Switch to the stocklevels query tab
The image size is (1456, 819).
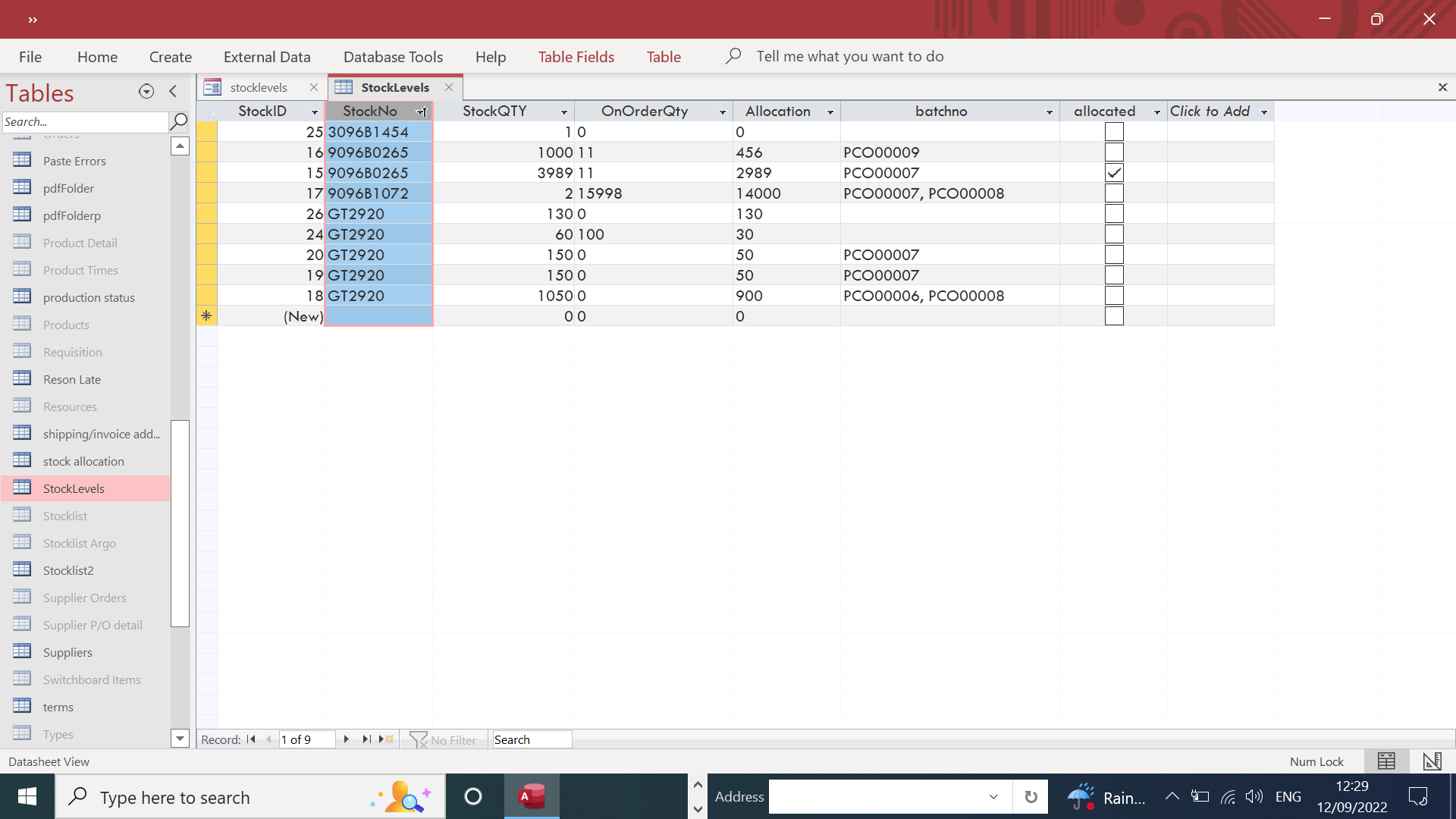pyautogui.click(x=259, y=88)
